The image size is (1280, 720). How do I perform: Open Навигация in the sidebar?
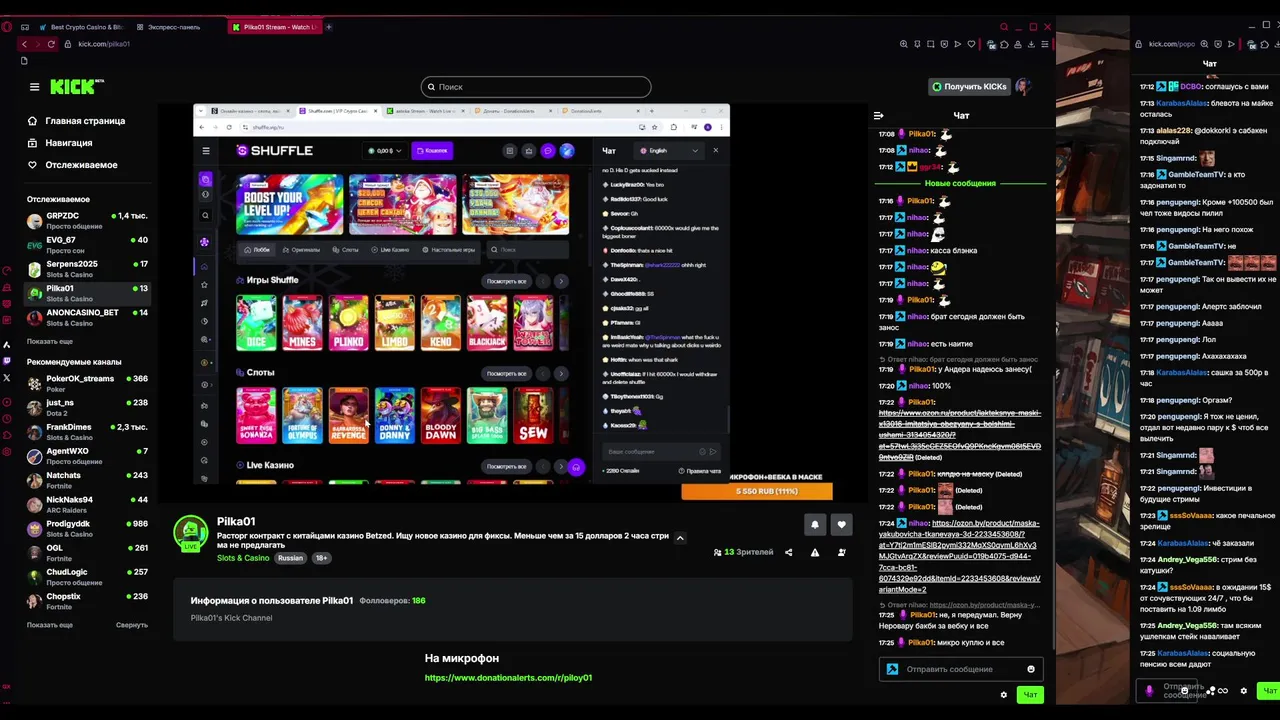click(x=60, y=143)
